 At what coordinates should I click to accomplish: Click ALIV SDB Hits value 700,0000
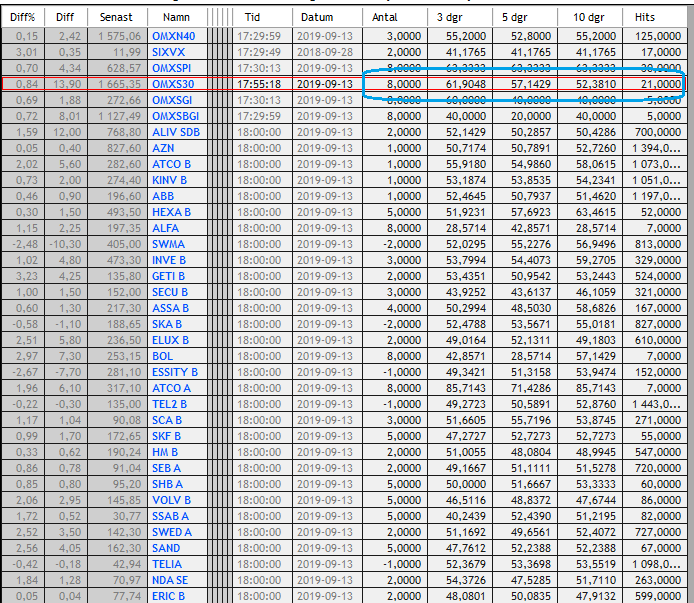pyautogui.click(x=658, y=132)
